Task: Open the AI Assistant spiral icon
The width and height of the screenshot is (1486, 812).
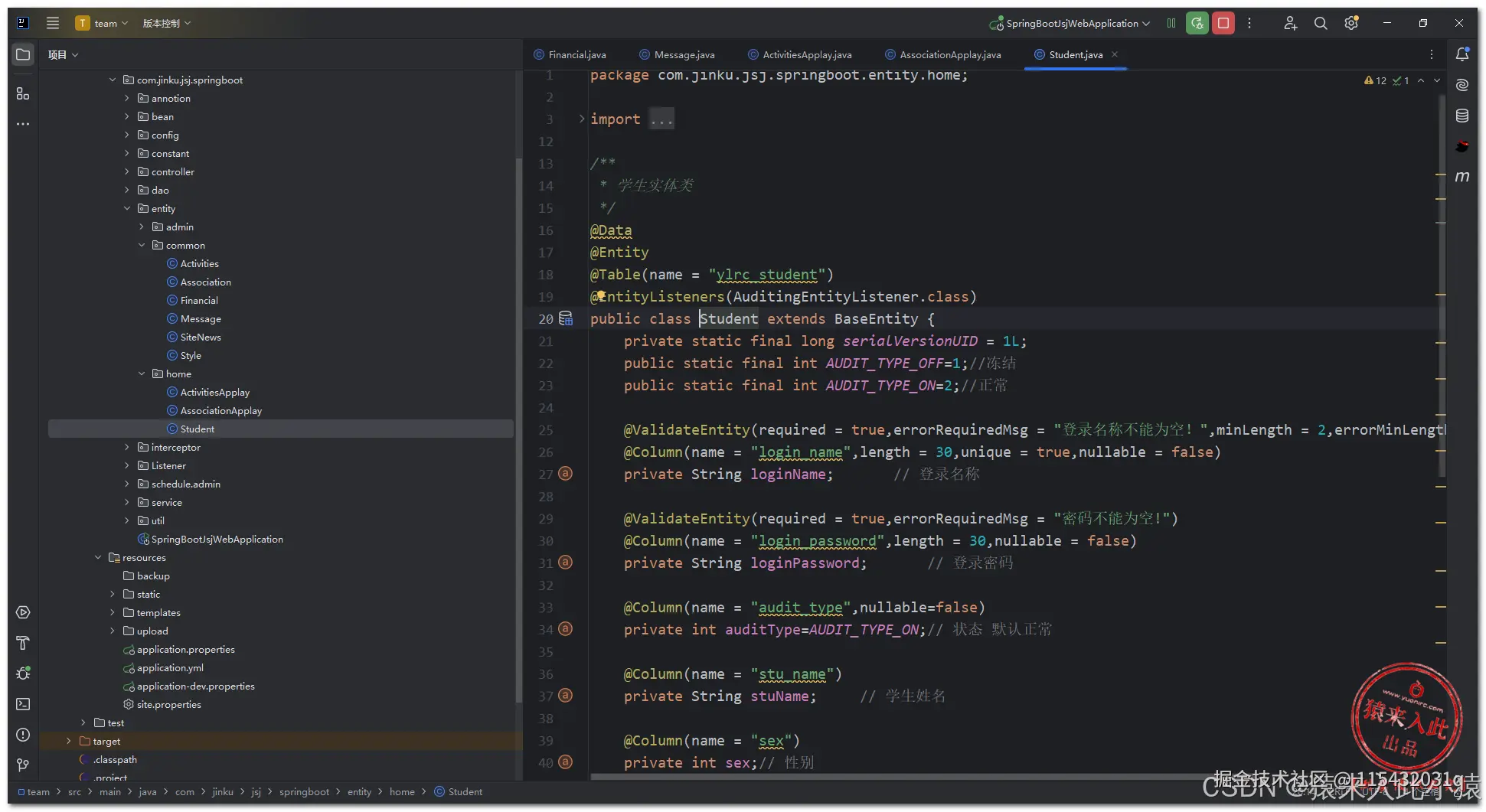Action: pyautogui.click(x=1462, y=85)
